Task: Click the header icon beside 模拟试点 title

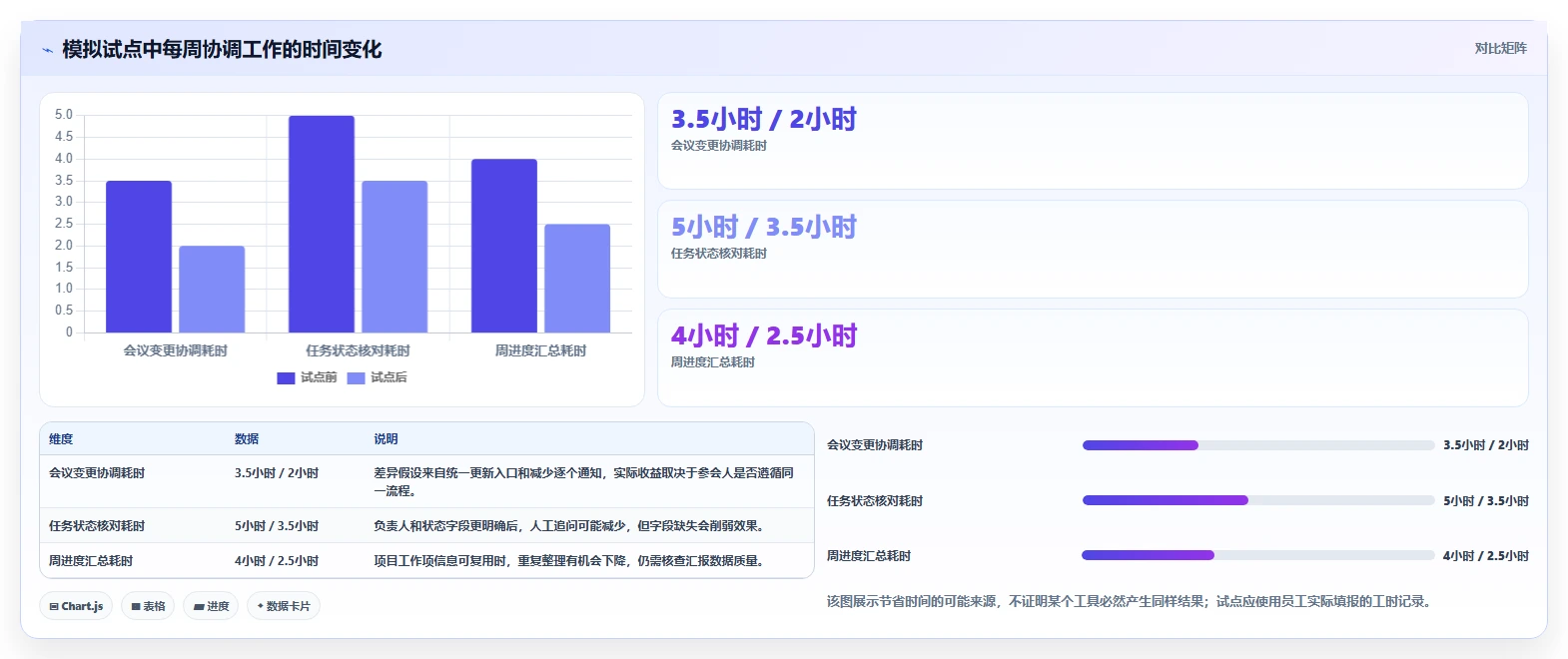Action: 47,50
